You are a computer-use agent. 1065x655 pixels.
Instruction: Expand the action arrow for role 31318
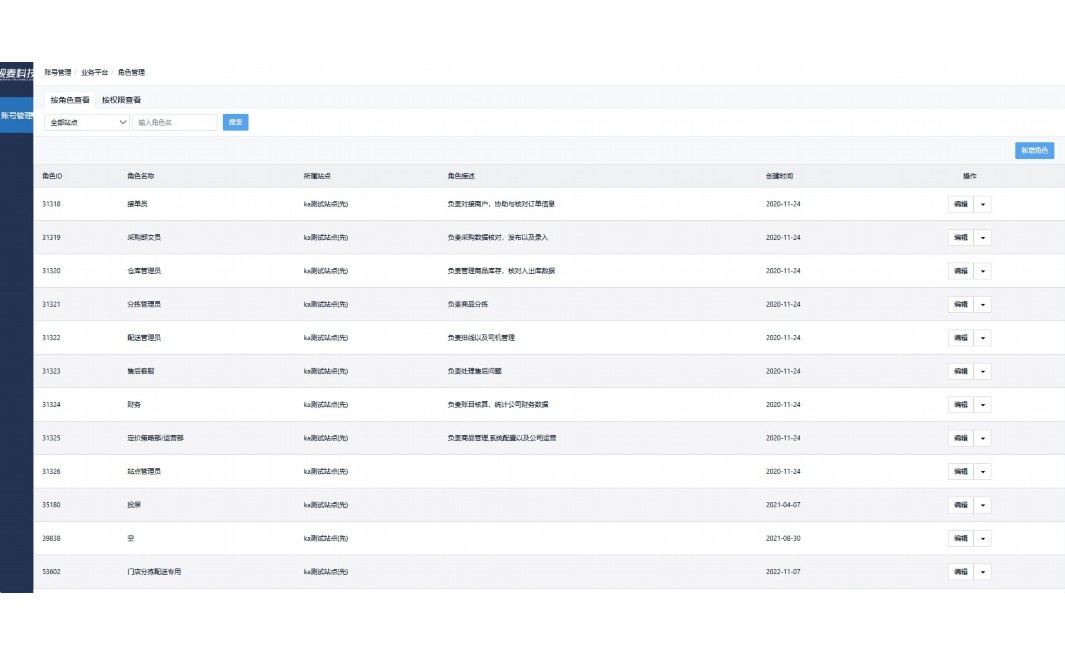point(982,204)
